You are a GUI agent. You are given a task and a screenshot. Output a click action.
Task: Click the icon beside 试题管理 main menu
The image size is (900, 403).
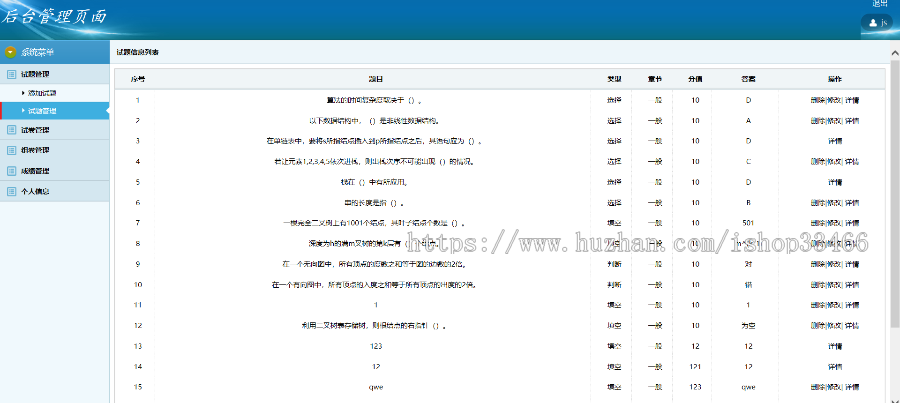coord(11,74)
